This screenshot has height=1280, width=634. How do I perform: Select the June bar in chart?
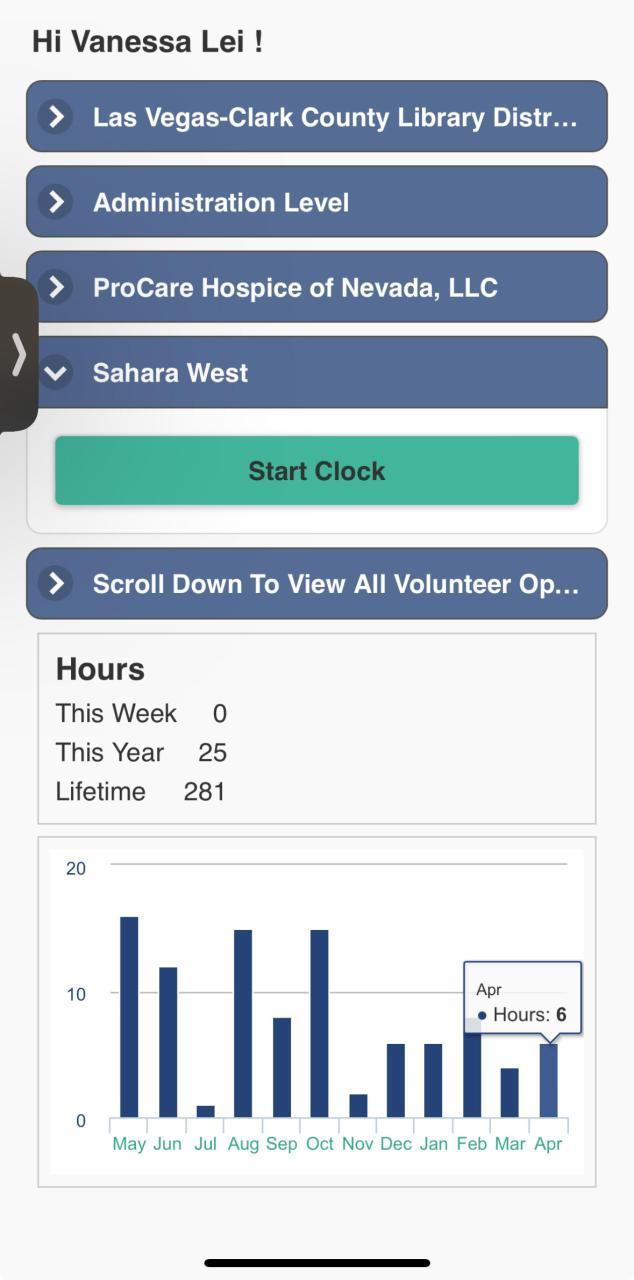[167, 1042]
